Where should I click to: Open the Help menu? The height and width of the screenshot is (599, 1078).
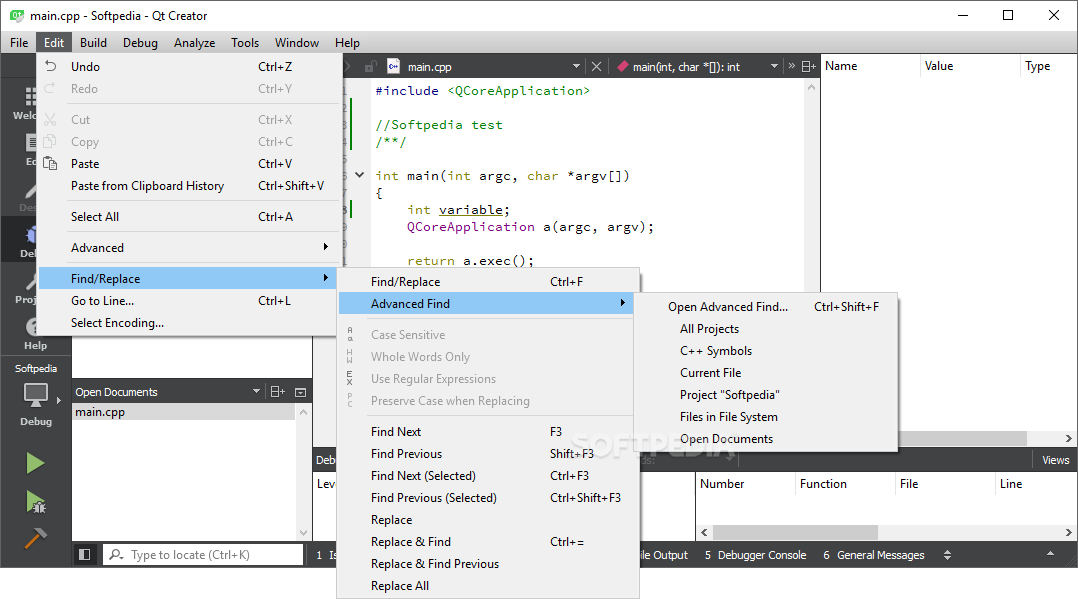pos(347,43)
